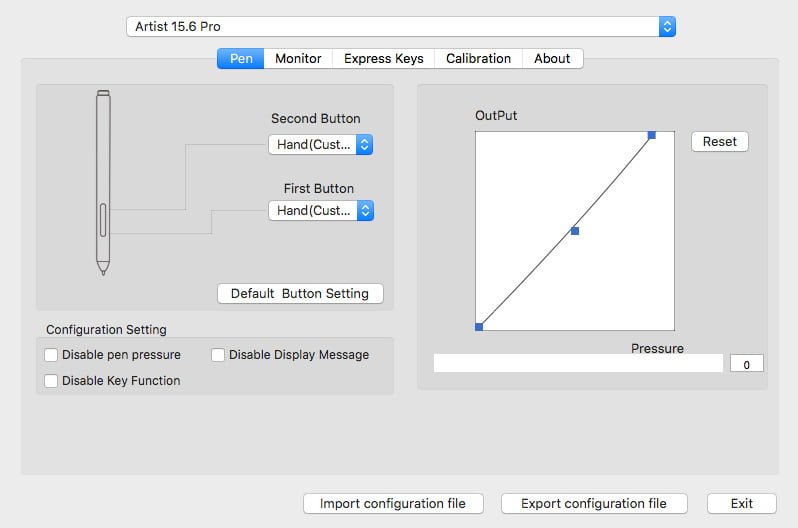Click the pressure value field showing 0
The width and height of the screenshot is (798, 528).
(x=747, y=364)
